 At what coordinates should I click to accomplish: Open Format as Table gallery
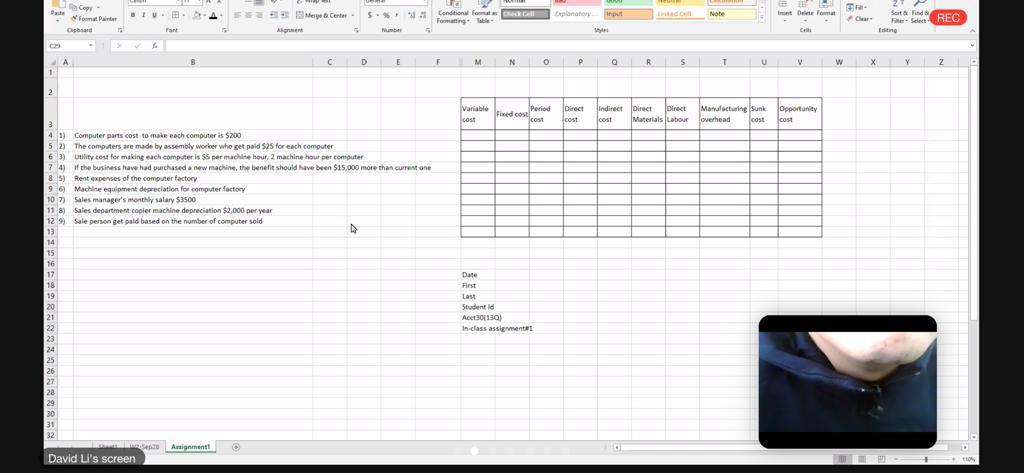(x=484, y=12)
